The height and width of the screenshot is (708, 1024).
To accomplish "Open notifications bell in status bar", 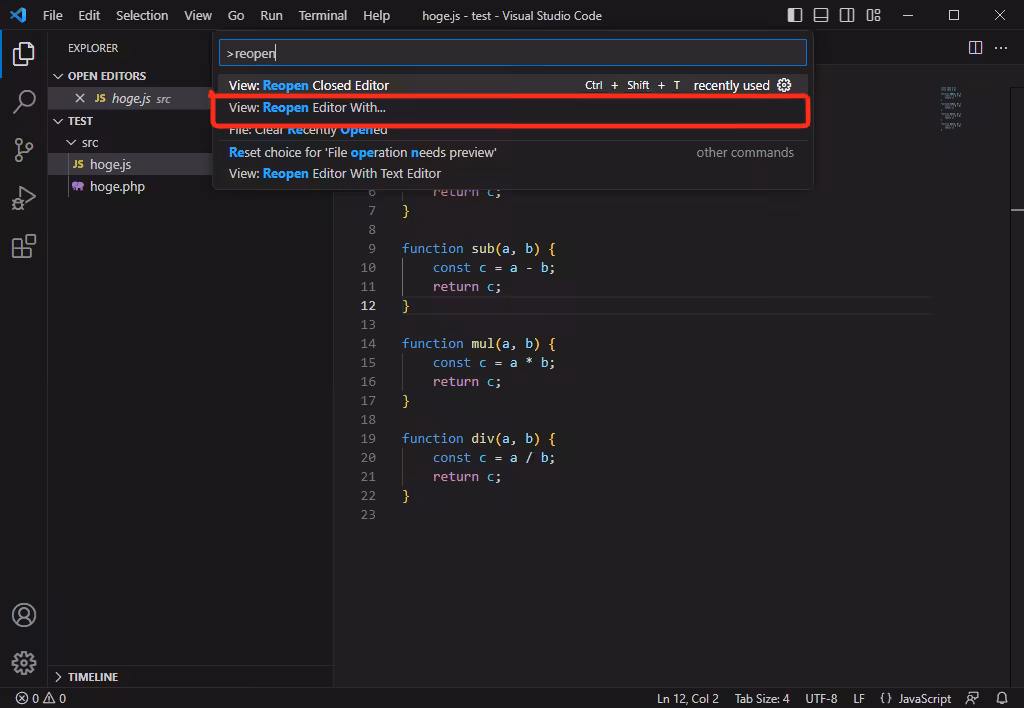I will 1002,698.
